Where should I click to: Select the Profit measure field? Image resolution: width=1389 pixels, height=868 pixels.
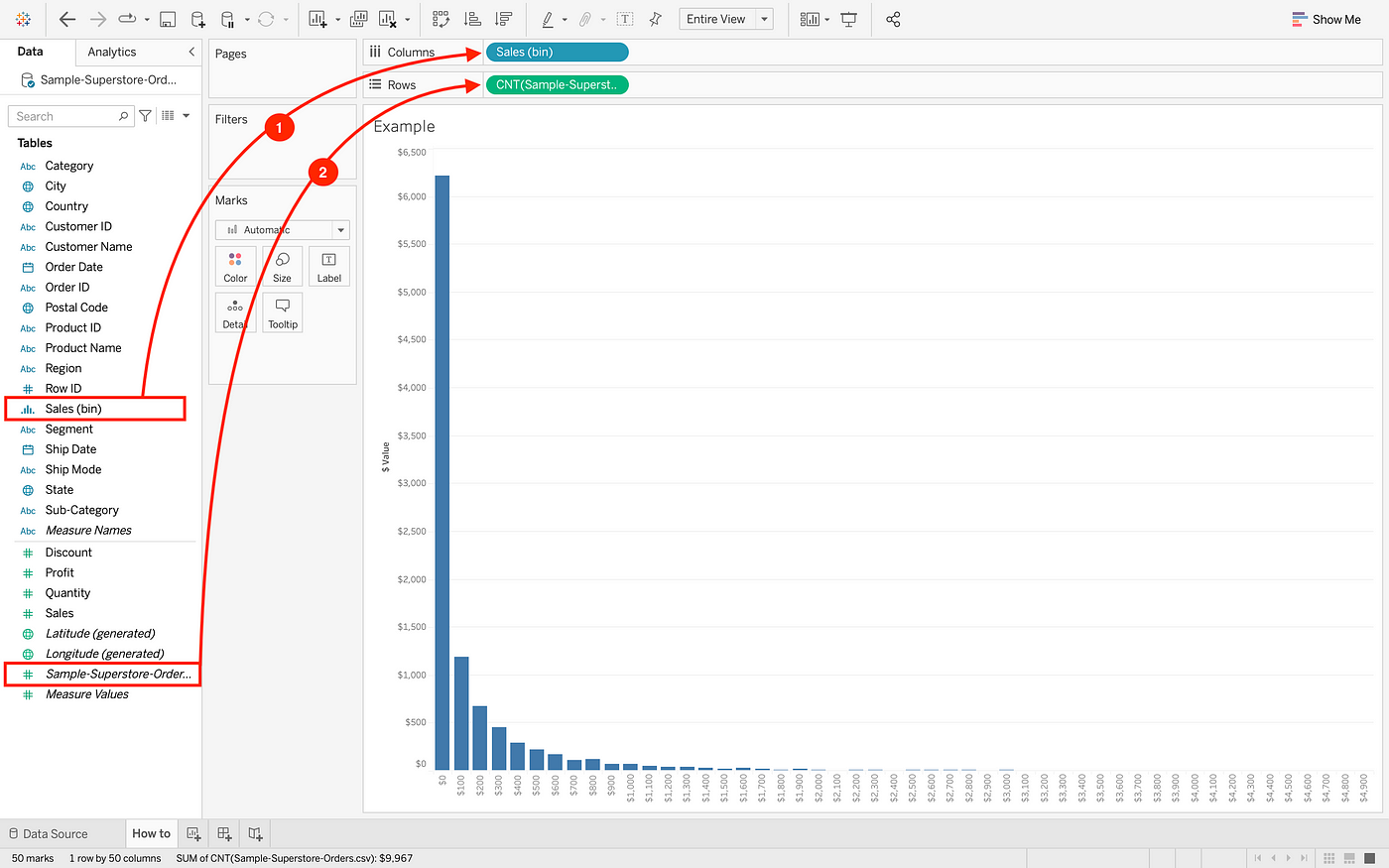[60, 572]
